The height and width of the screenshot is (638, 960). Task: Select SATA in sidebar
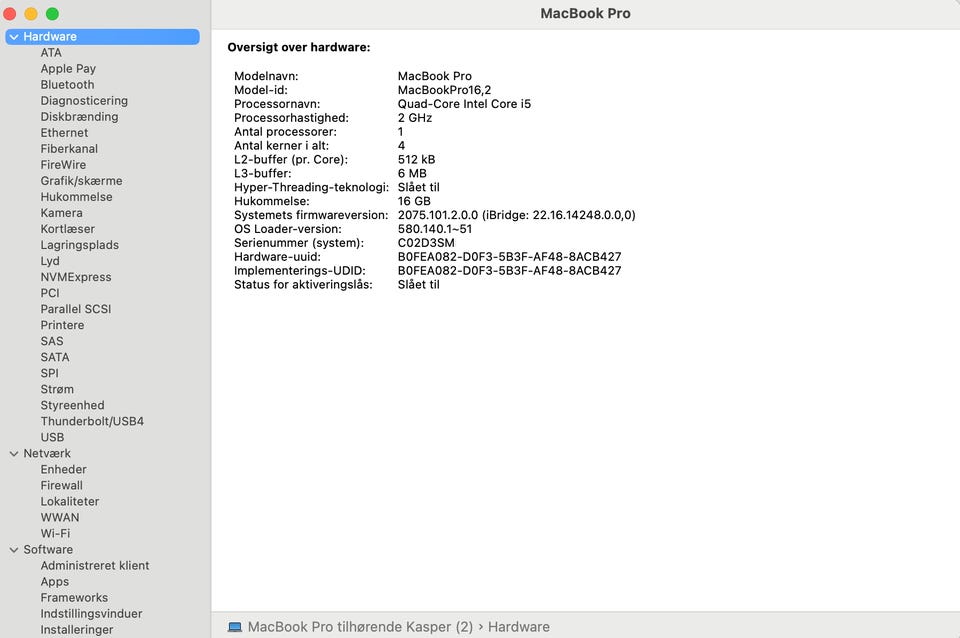pyautogui.click(x=54, y=357)
